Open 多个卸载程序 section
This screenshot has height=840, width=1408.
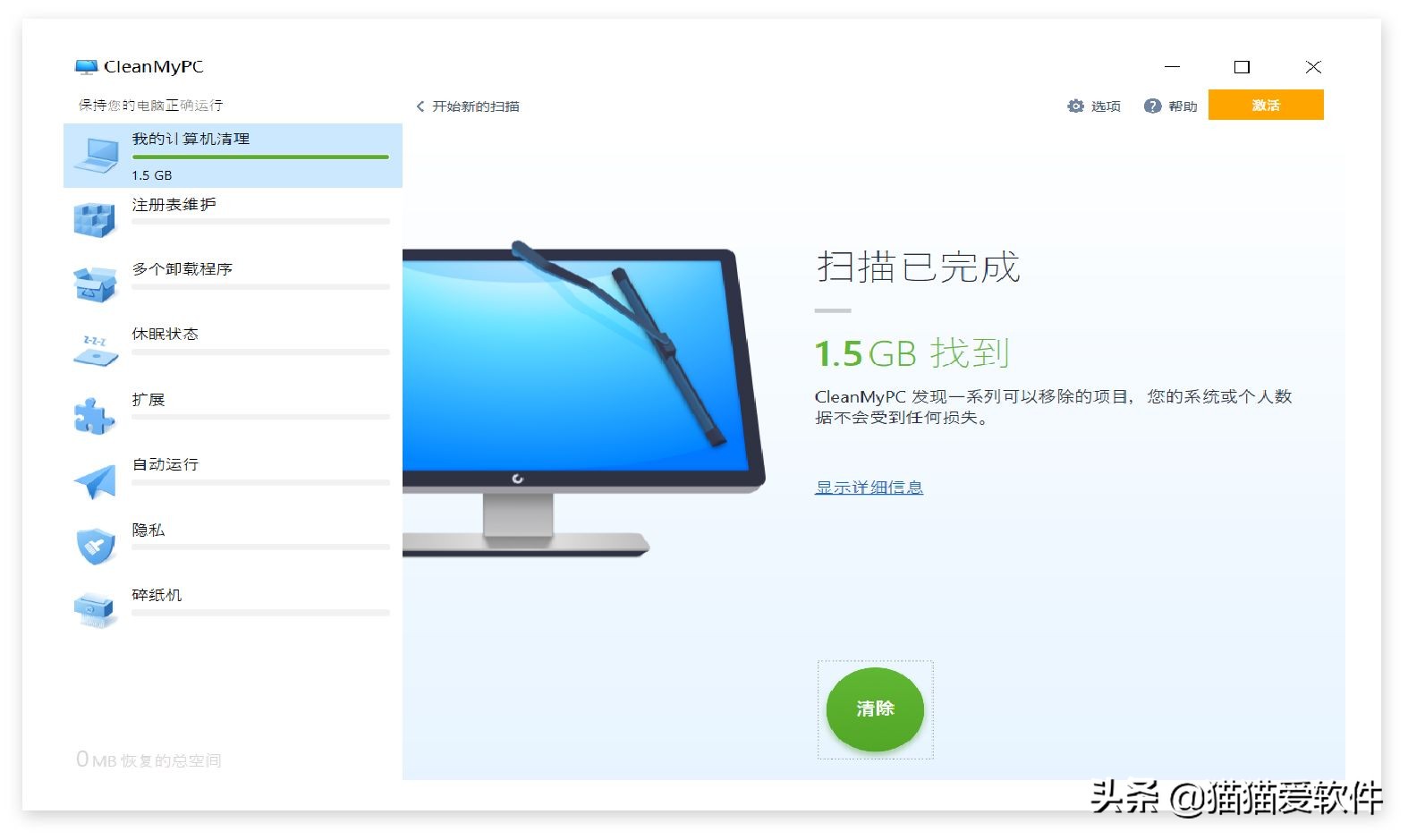(233, 284)
